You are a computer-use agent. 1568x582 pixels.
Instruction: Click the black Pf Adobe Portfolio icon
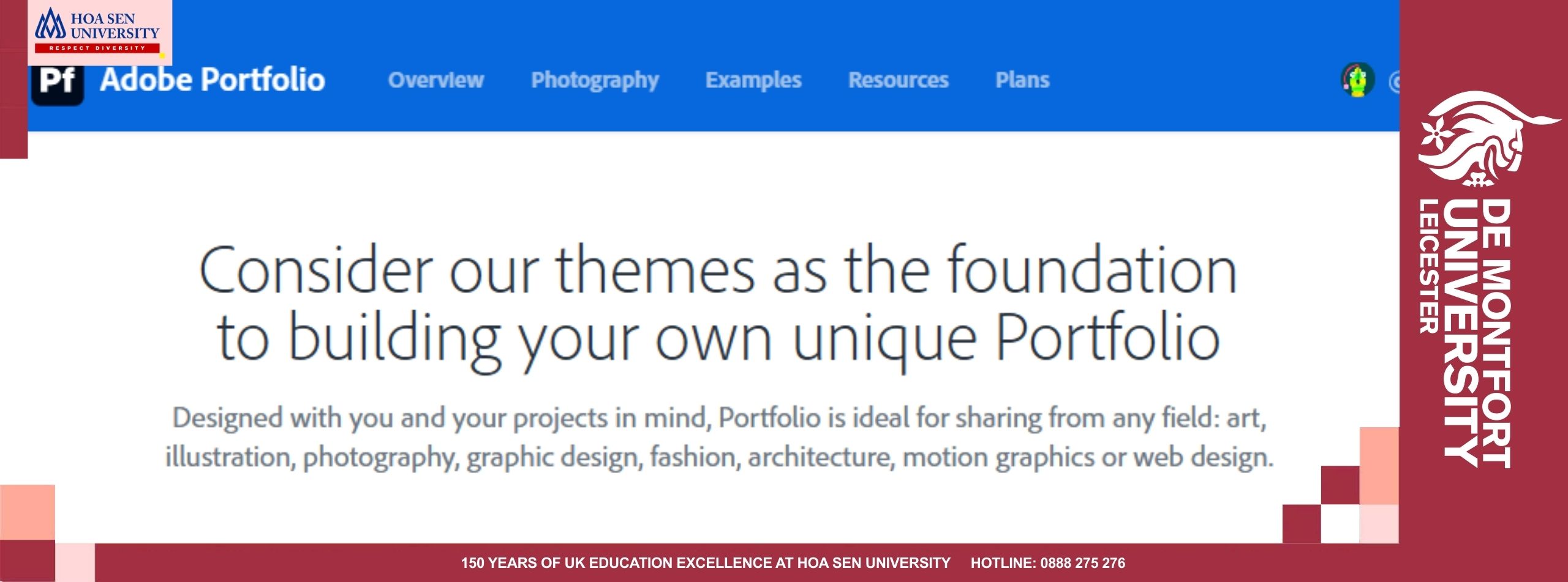point(57,84)
